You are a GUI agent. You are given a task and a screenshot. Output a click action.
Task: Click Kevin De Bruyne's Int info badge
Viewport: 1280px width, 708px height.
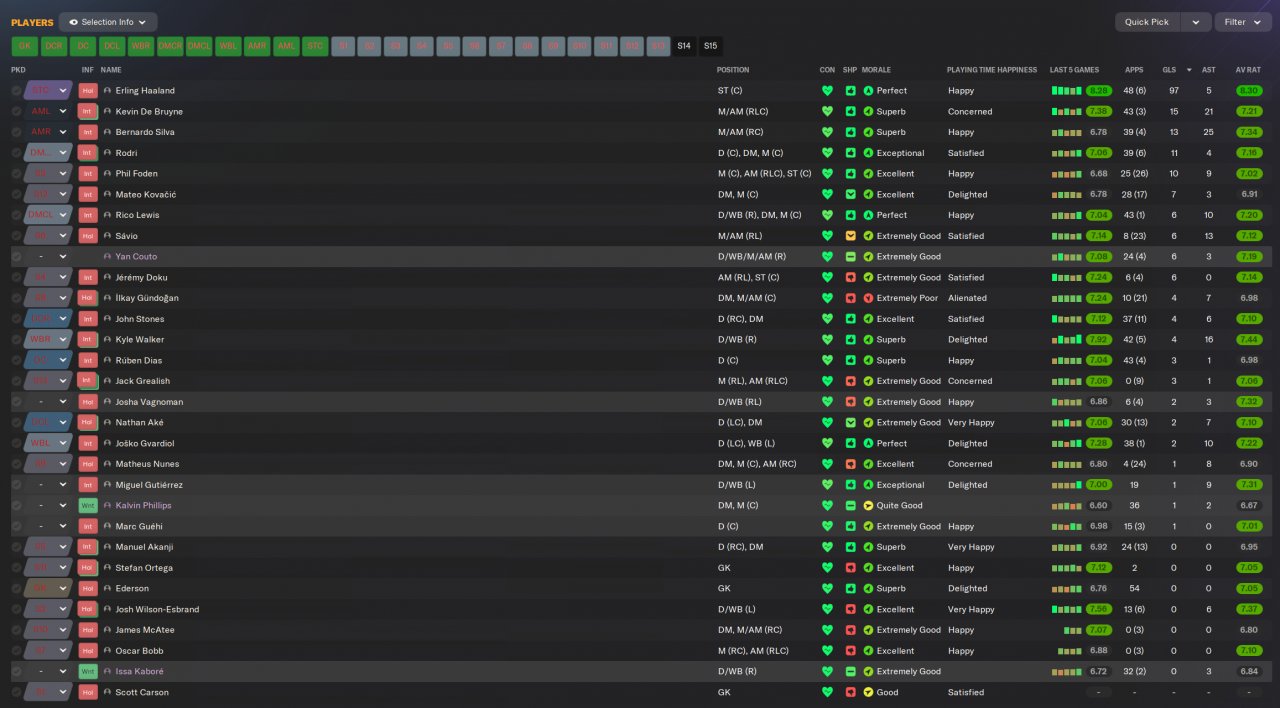tap(88, 111)
